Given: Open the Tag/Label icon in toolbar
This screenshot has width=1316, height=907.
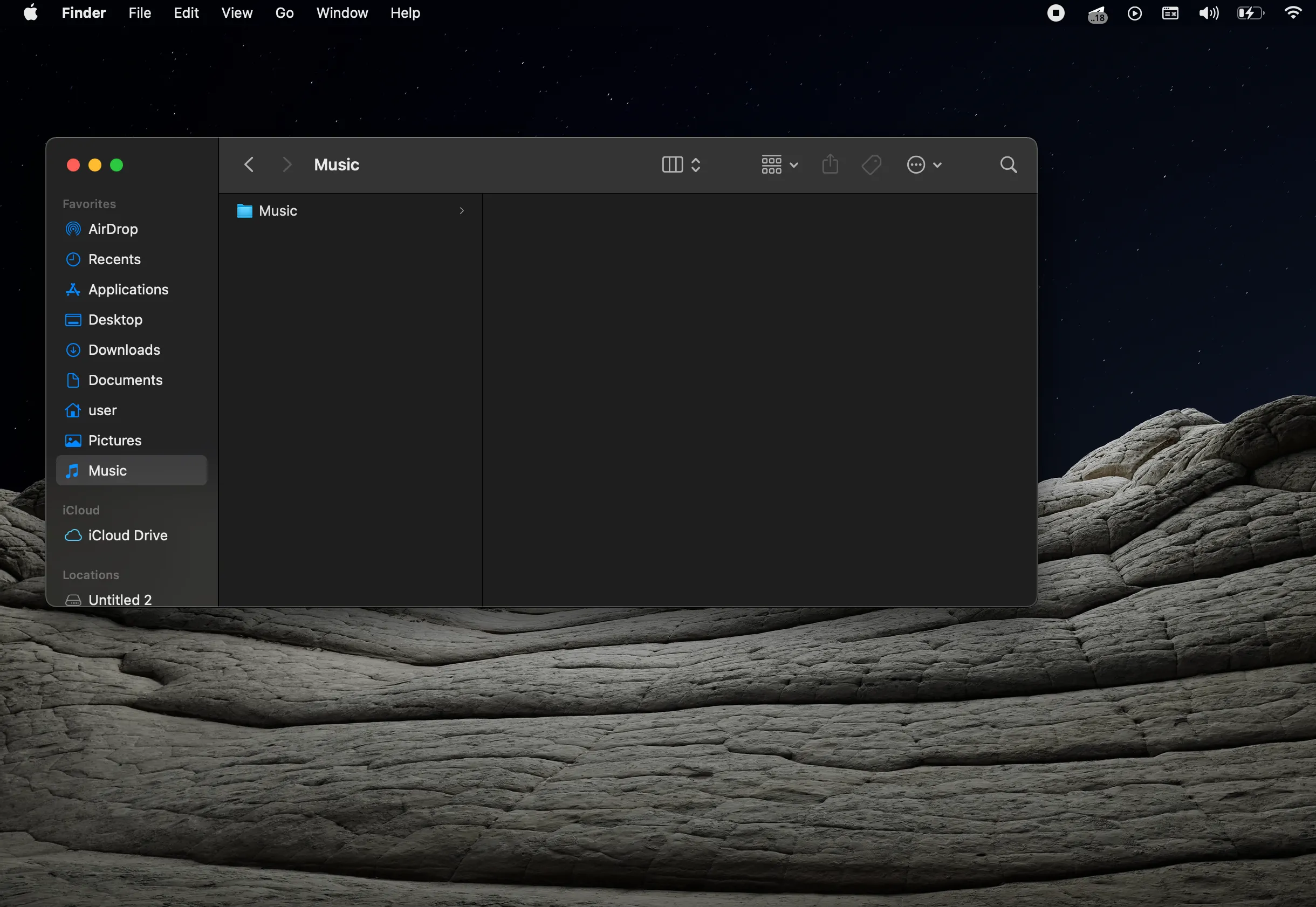Looking at the screenshot, I should coord(872,164).
